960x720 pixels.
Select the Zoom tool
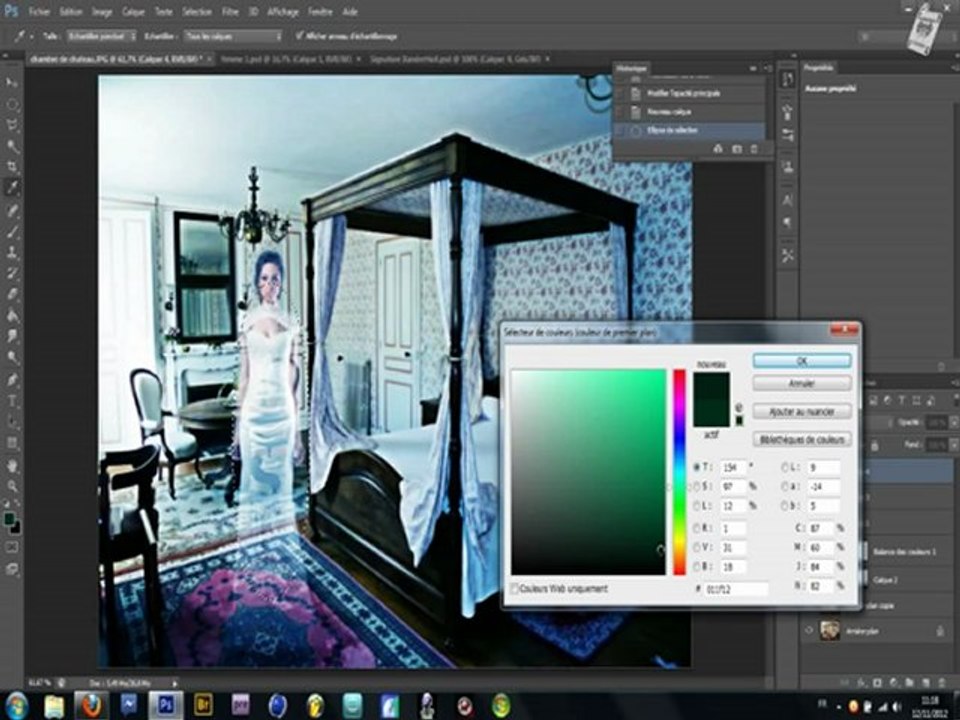pyautogui.click(x=12, y=487)
